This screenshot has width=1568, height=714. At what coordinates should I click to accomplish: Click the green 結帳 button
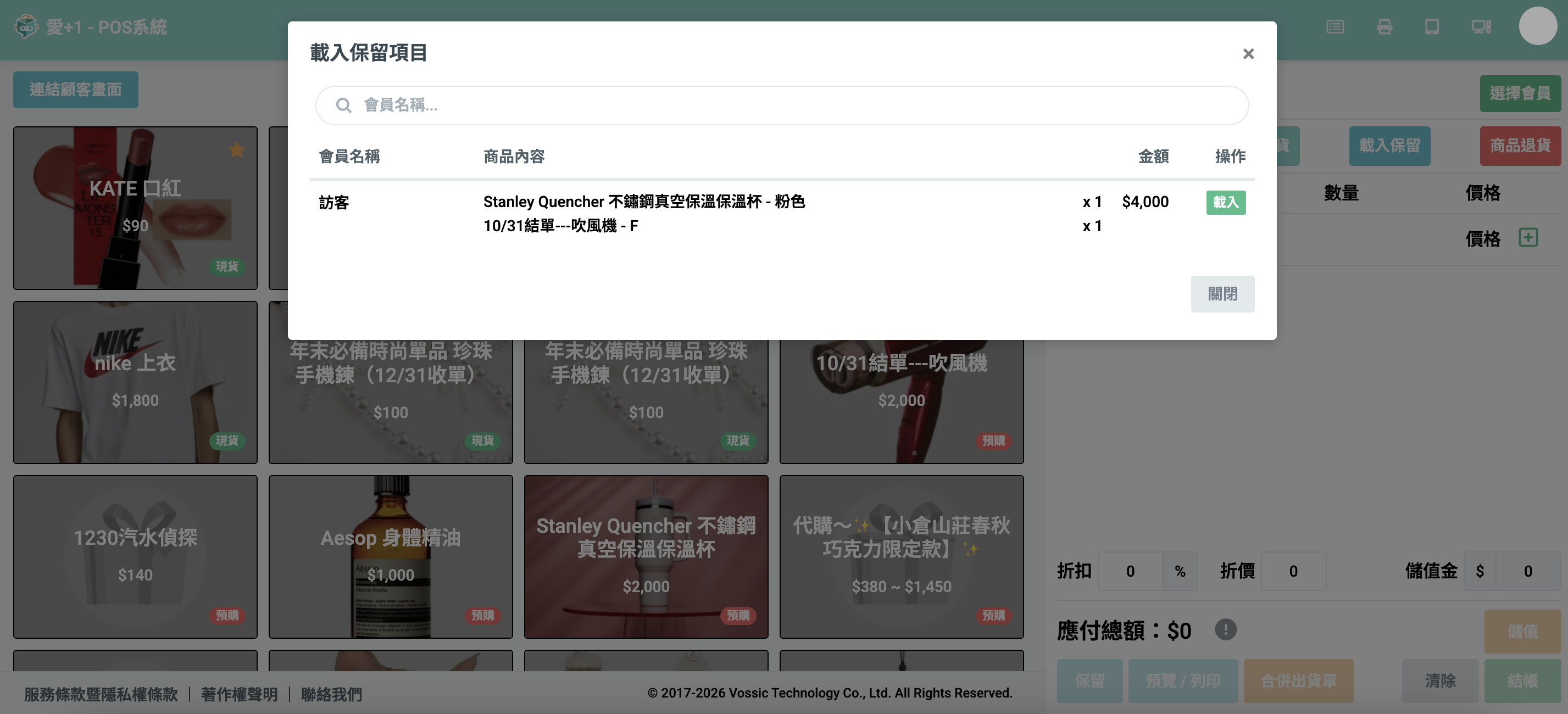[1522, 681]
